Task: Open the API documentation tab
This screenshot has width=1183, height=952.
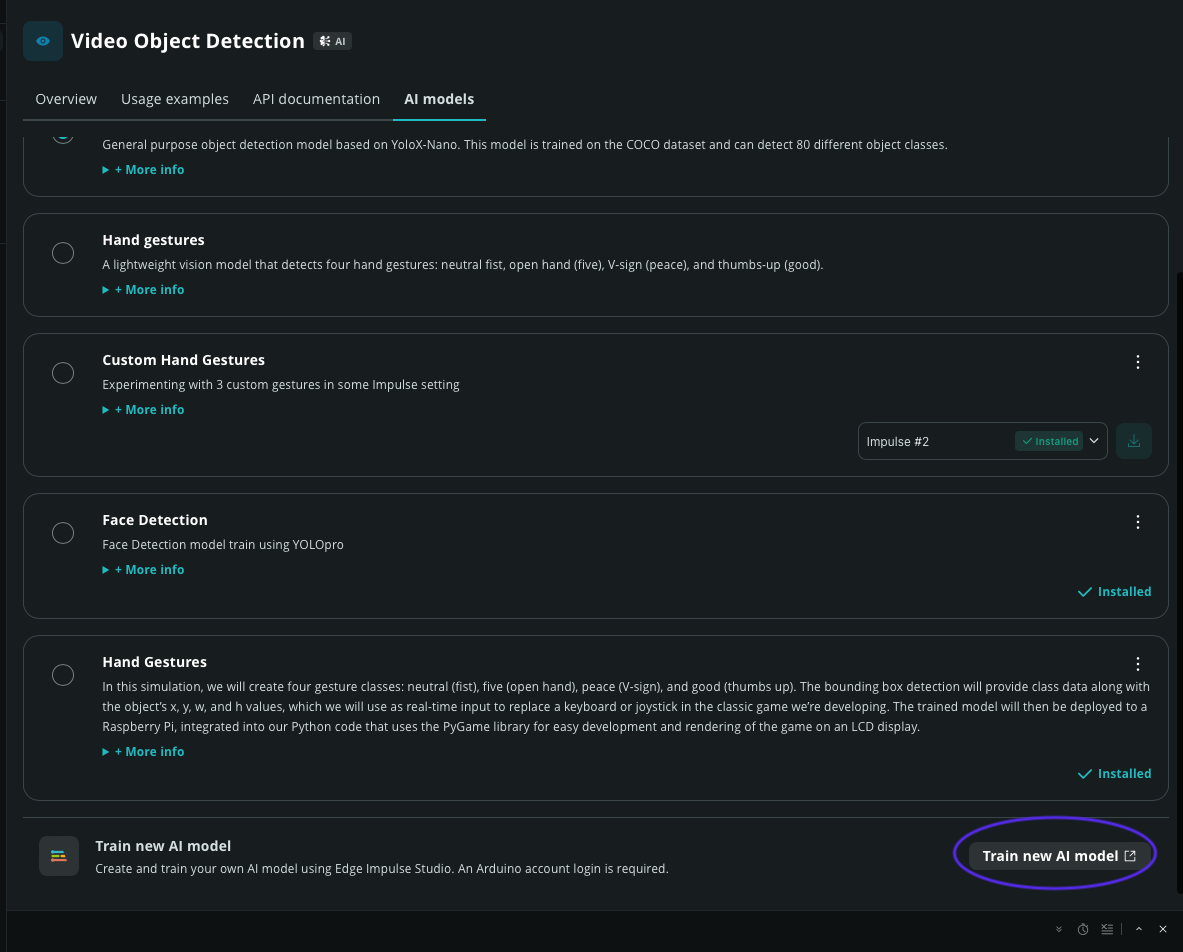Action: click(x=316, y=99)
